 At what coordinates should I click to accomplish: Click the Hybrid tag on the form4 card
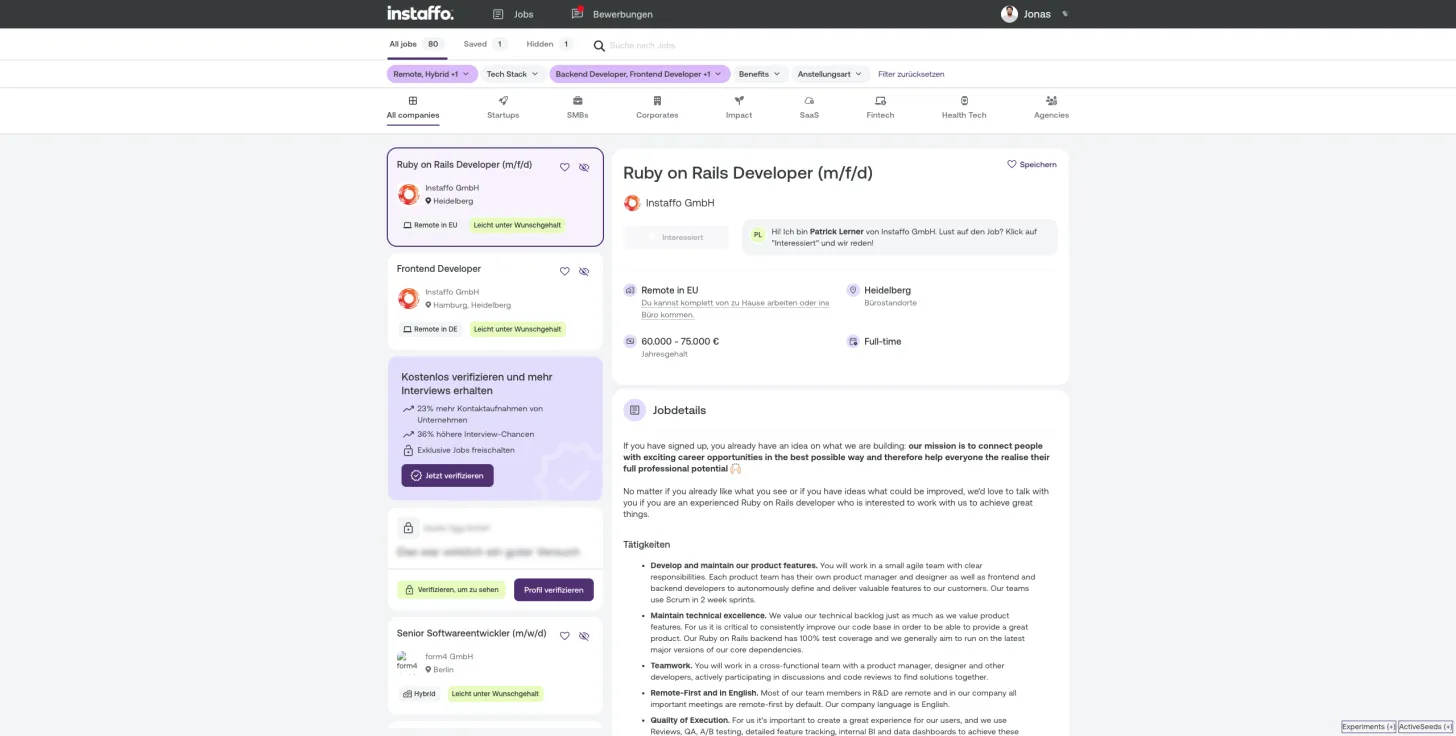(x=419, y=694)
